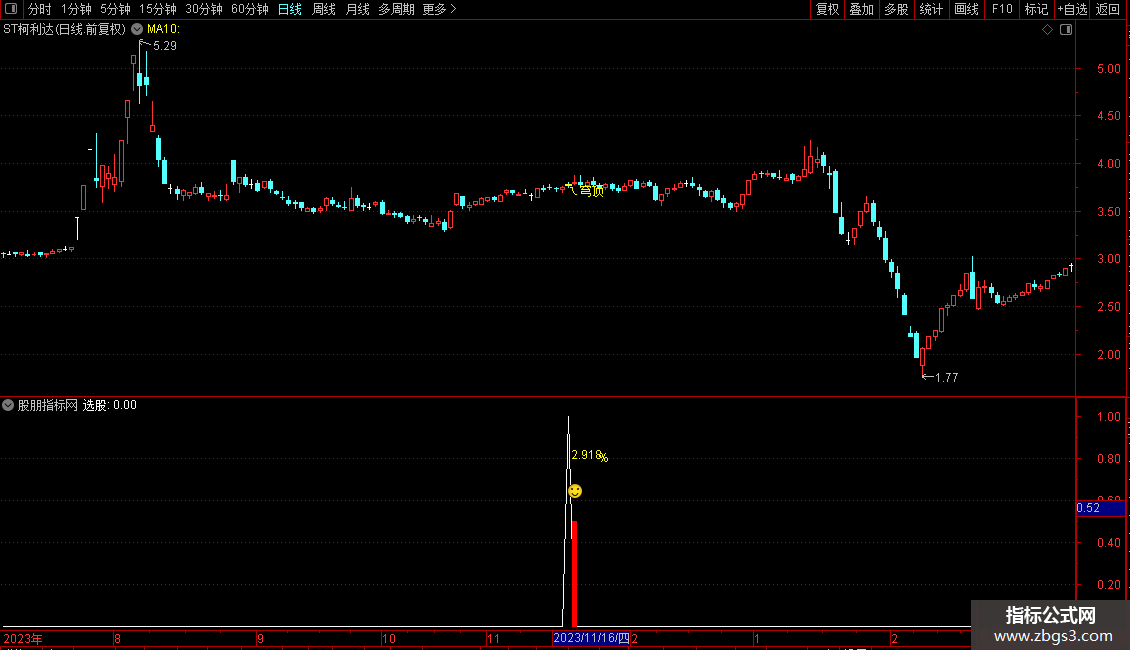Image resolution: width=1130 pixels, height=650 pixels.
Task: Expand 股朋指标网 indicator dropdown arrow
Action: point(8,405)
